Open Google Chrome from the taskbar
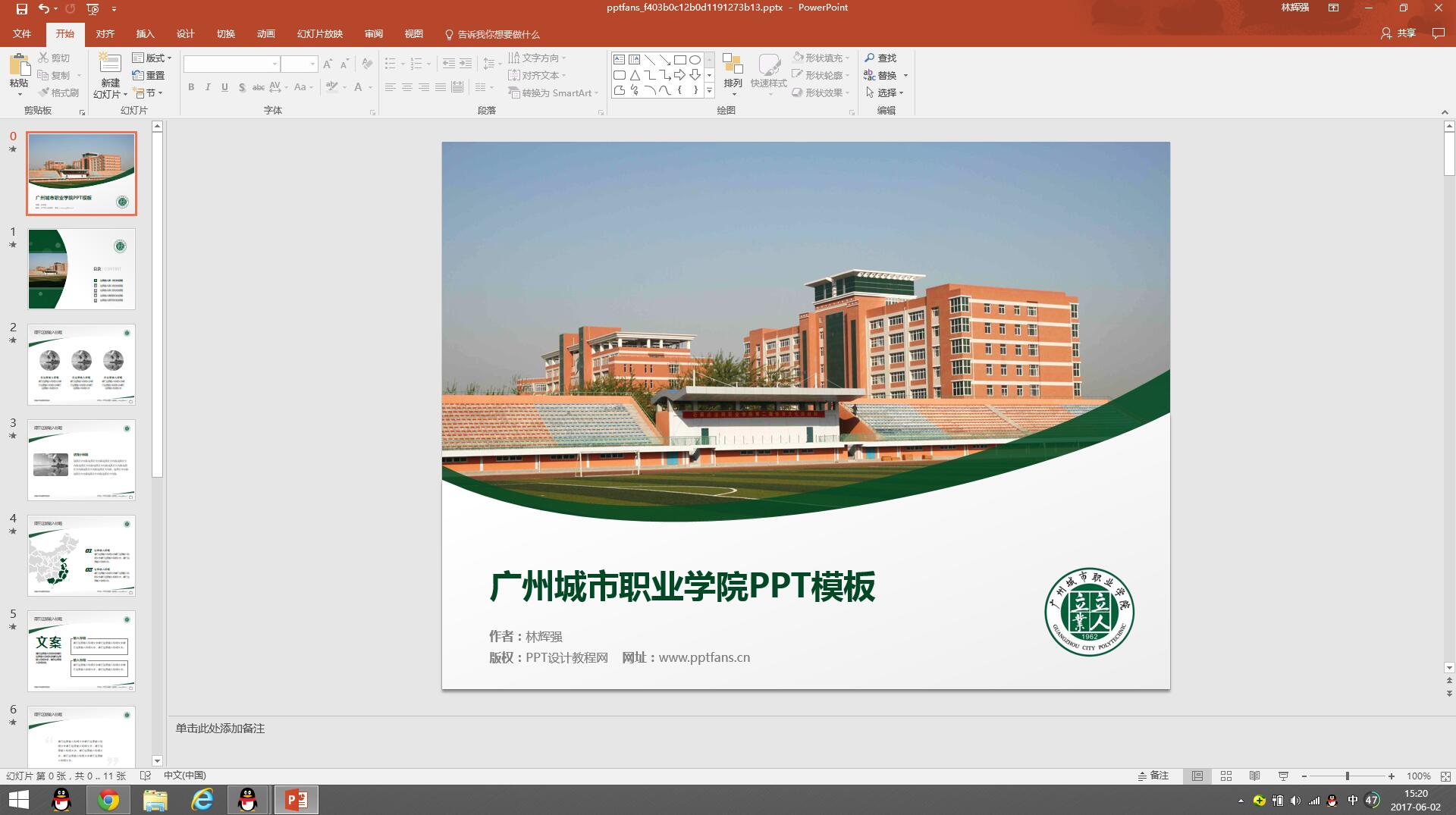Image resolution: width=1456 pixels, height=815 pixels. [108, 800]
